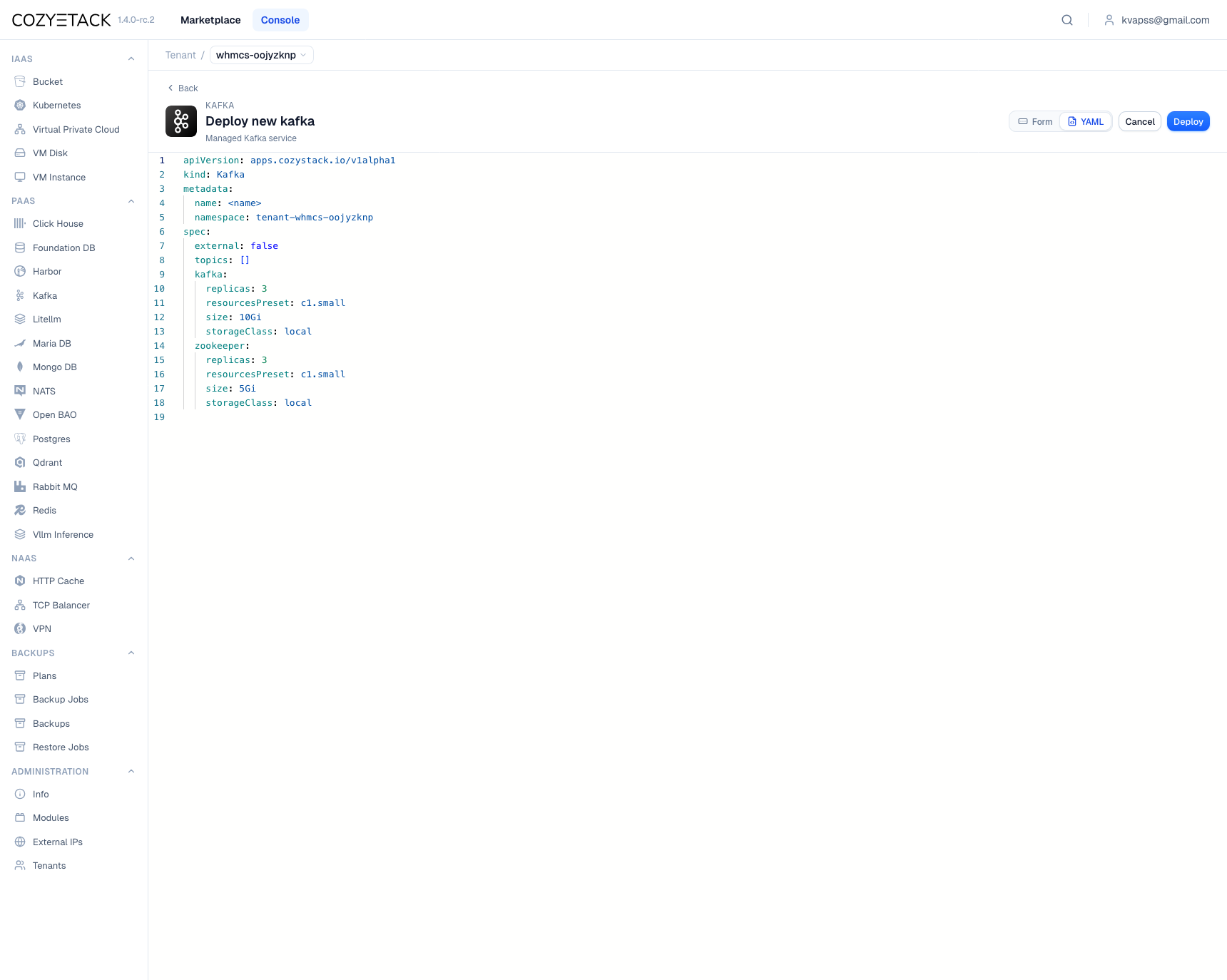The height and width of the screenshot is (980, 1227).
Task: Collapse the NAAS section
Action: point(131,558)
